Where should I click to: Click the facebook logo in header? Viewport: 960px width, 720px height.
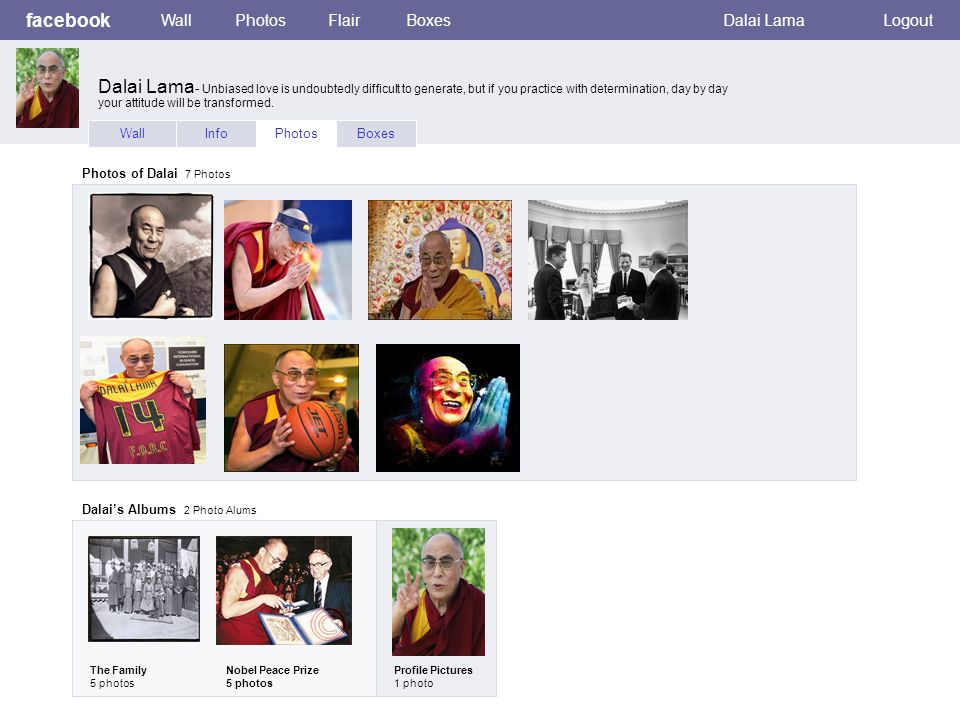[x=68, y=20]
